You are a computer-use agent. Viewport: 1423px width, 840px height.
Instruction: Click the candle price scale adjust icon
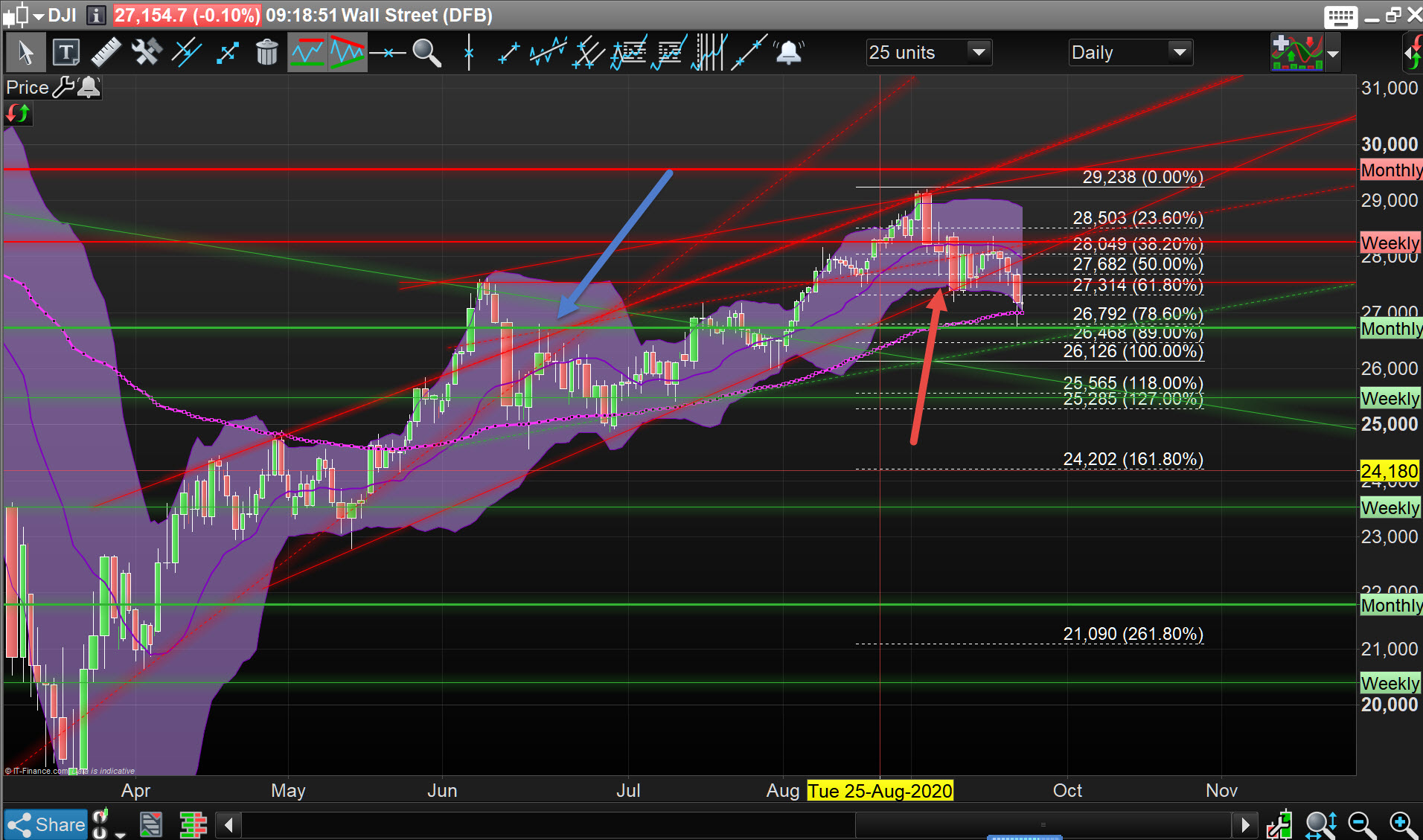pos(1280,824)
